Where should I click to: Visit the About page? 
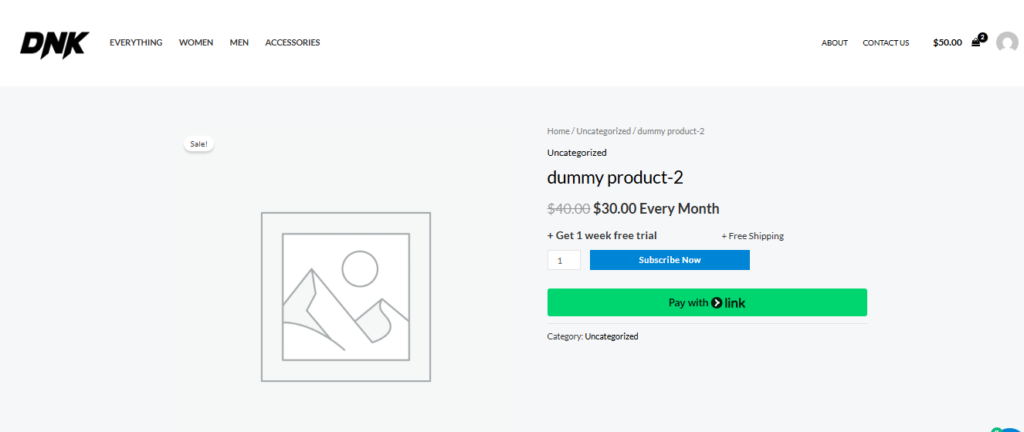click(834, 43)
